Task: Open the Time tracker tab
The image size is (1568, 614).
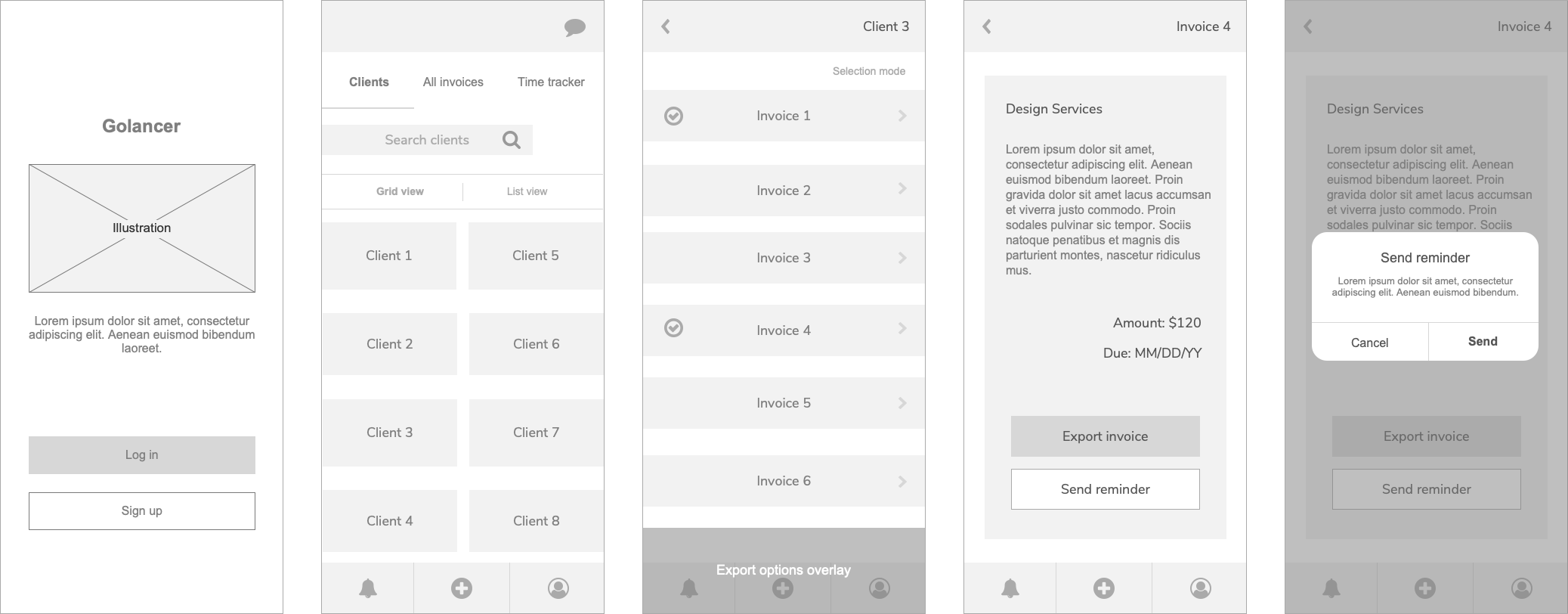Action: coord(551,82)
